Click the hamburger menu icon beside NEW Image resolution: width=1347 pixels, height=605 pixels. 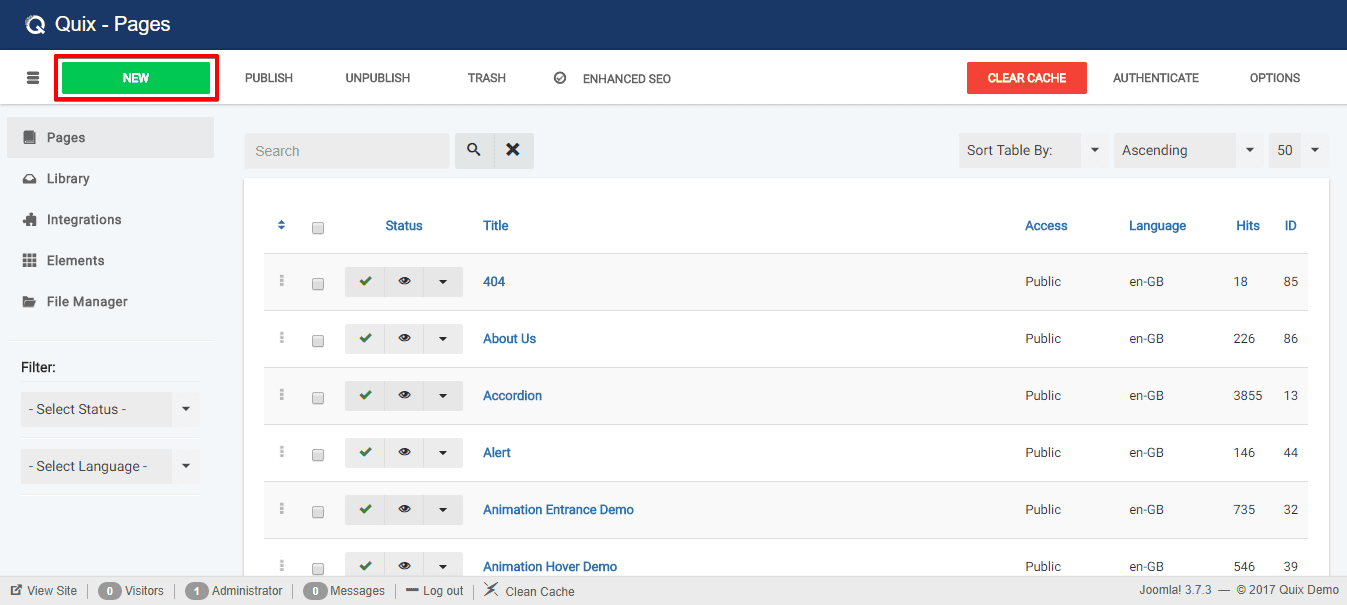click(x=33, y=78)
